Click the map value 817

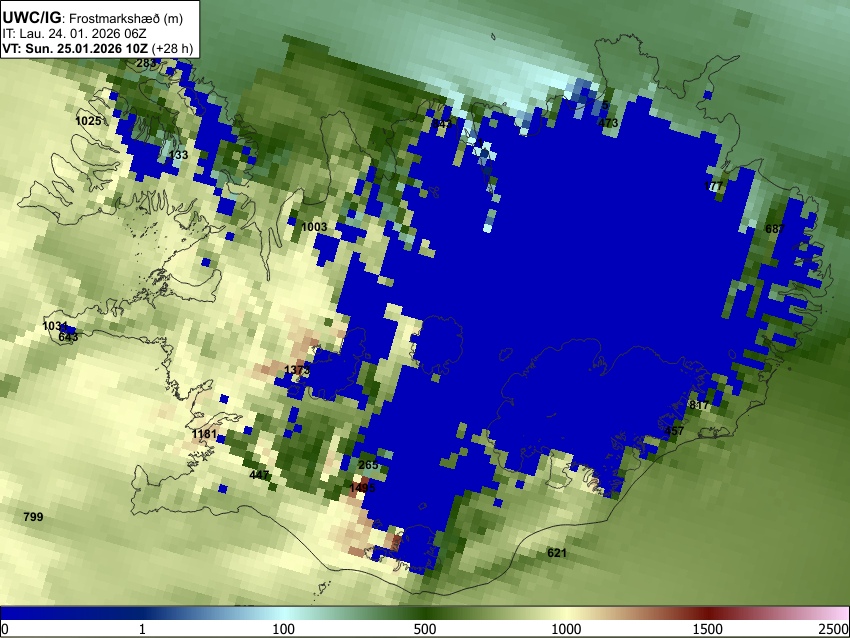pos(699,405)
